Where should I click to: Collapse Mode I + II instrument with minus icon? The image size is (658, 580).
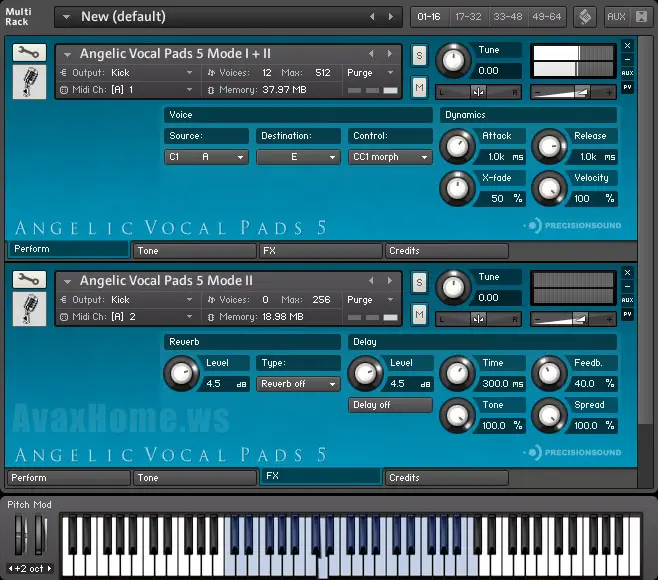point(627,59)
